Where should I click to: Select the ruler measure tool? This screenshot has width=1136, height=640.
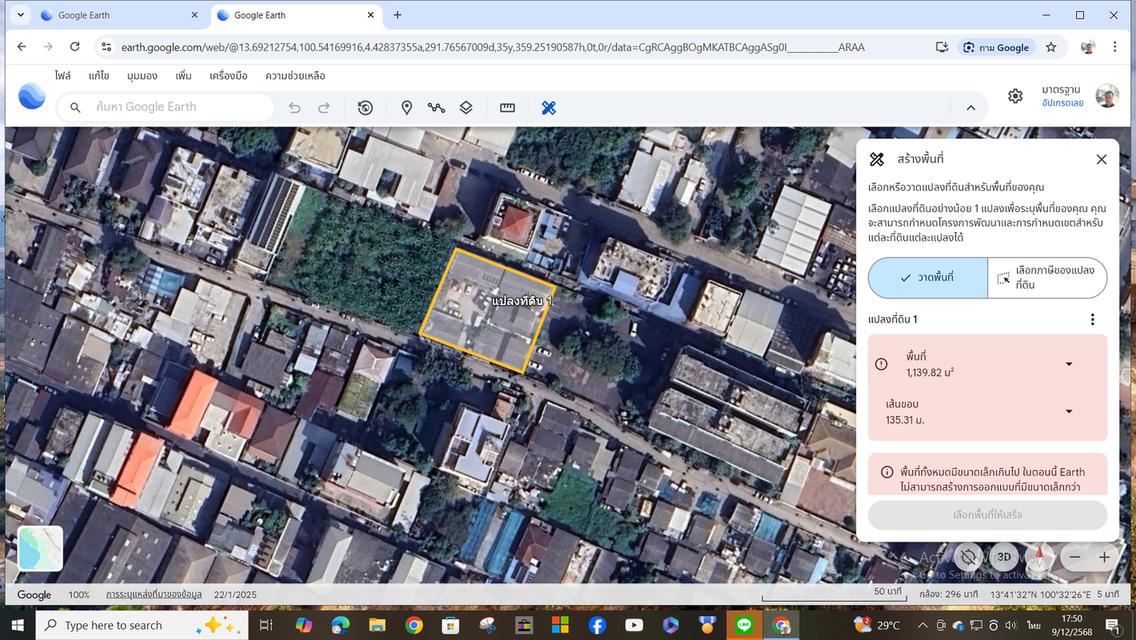coord(507,108)
